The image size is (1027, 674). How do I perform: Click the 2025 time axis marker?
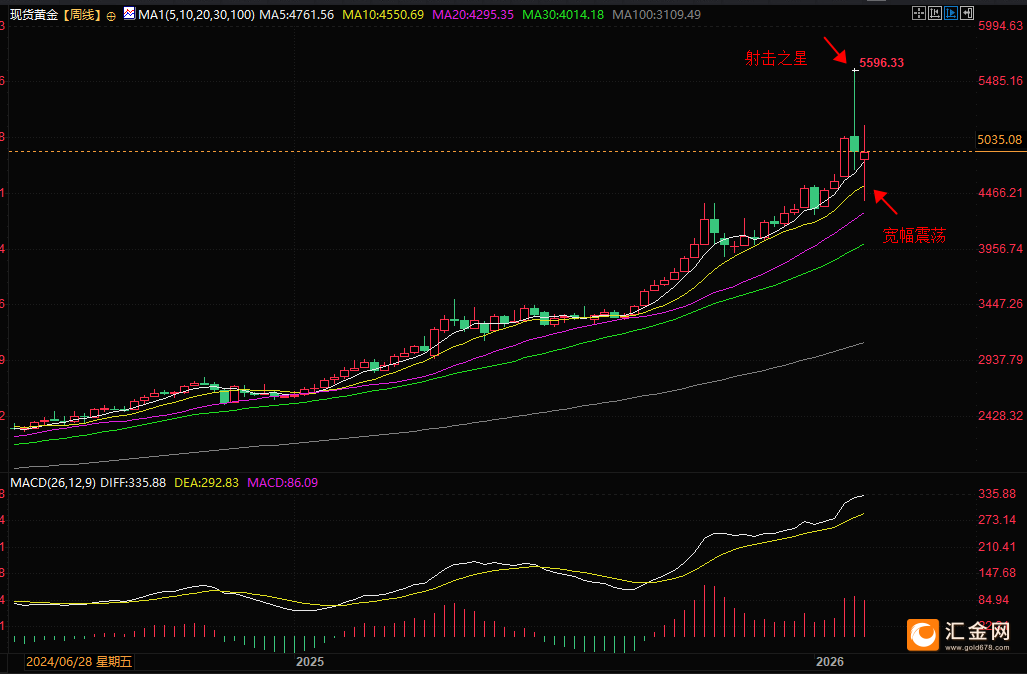pyautogui.click(x=310, y=662)
